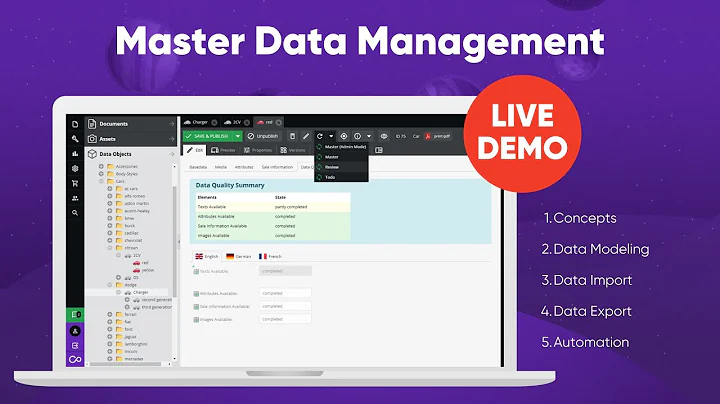
Task: Open the wrench tools icon in sidebar
Action: tap(75, 139)
